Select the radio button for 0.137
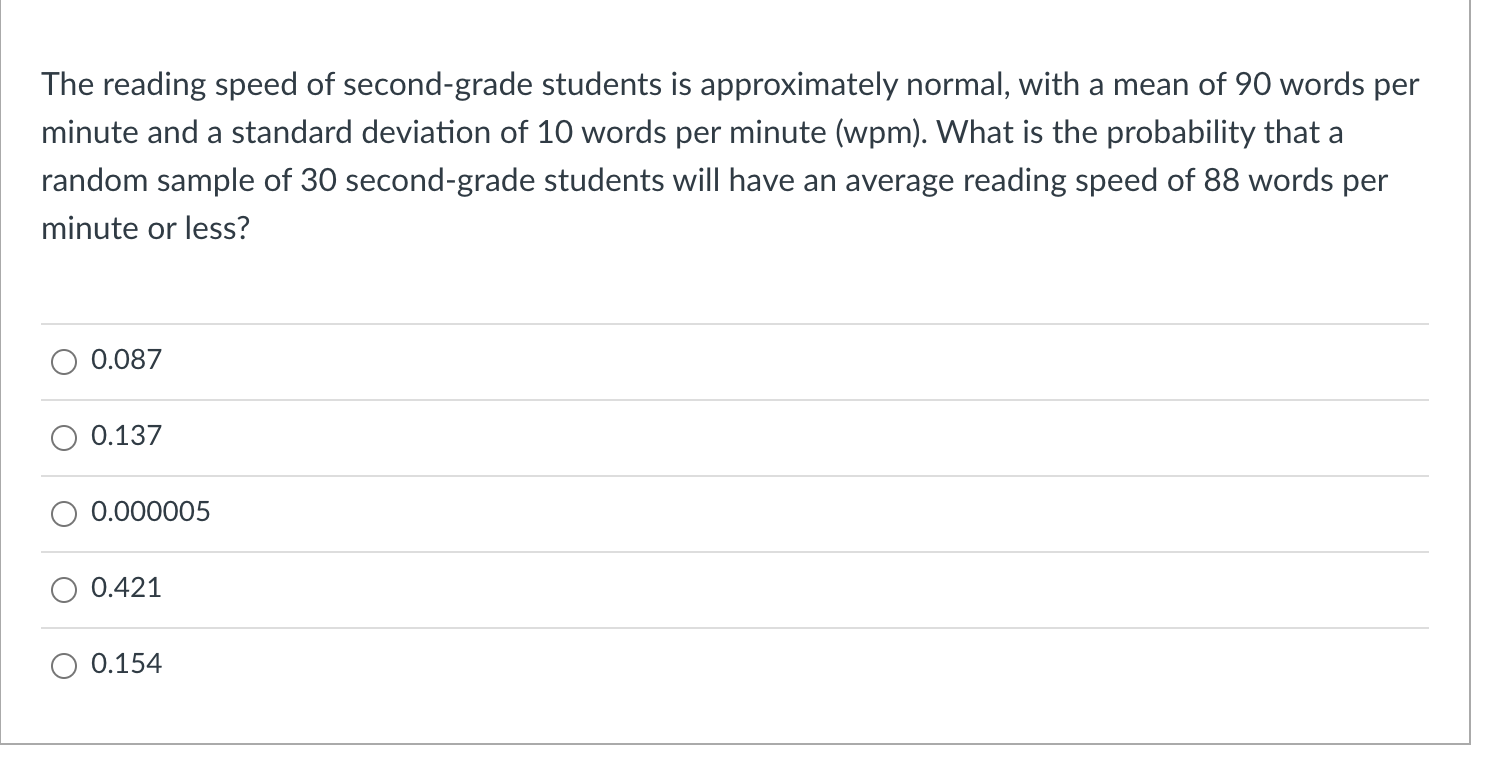Viewport: 1490px width, 771px height. coord(64,438)
